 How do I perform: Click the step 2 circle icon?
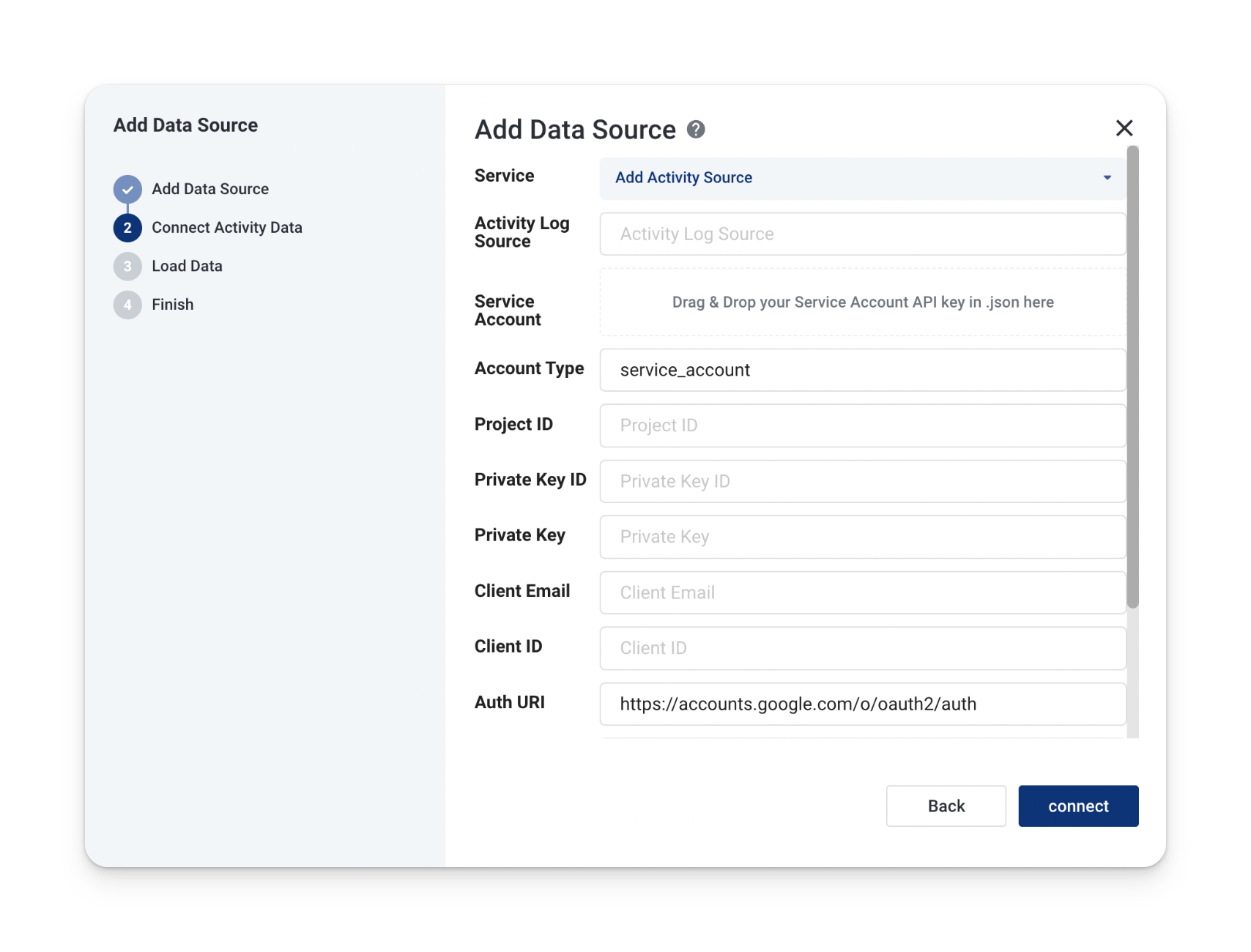[x=127, y=228]
